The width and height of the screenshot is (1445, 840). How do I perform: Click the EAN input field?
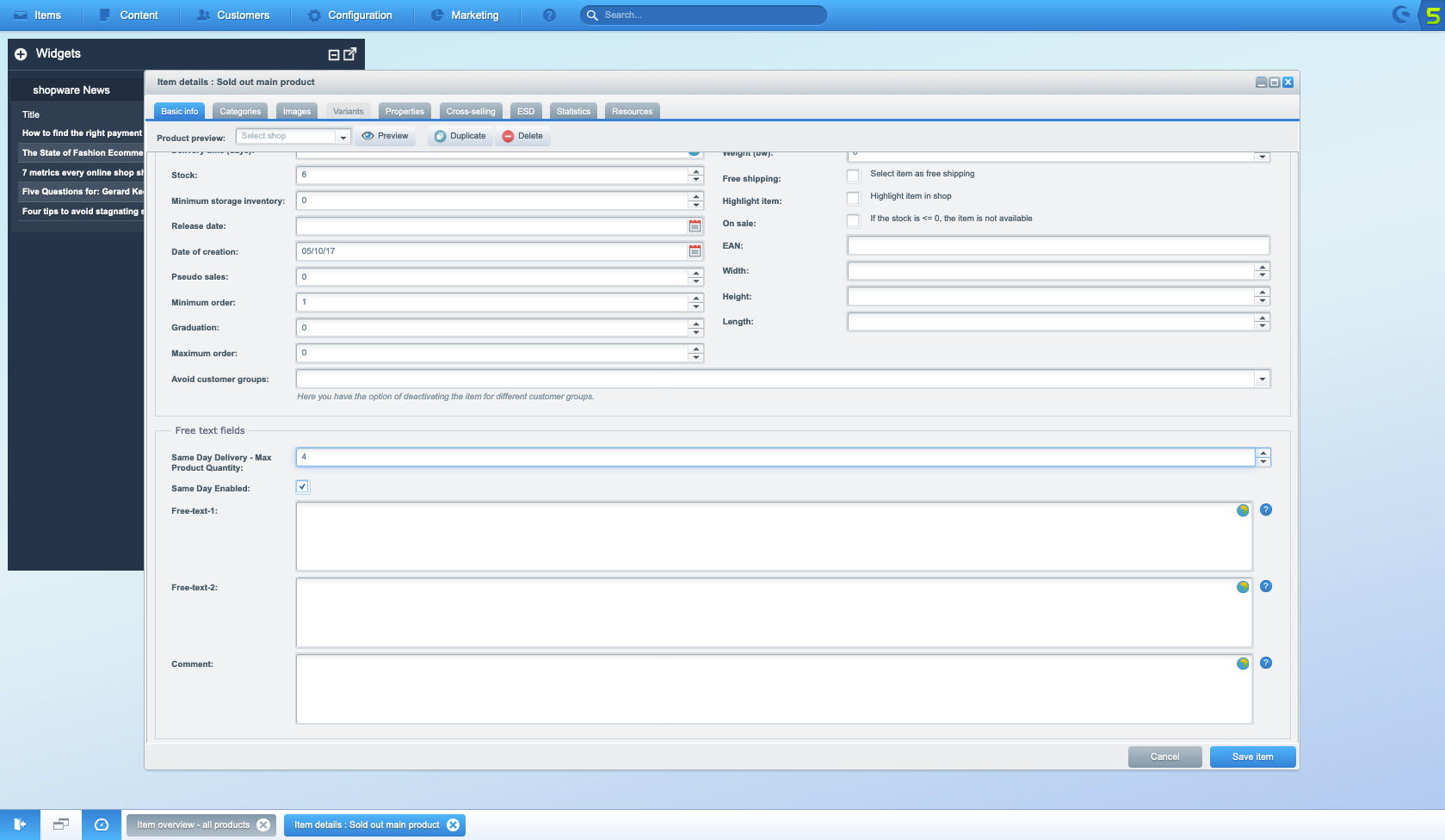pyautogui.click(x=1059, y=245)
